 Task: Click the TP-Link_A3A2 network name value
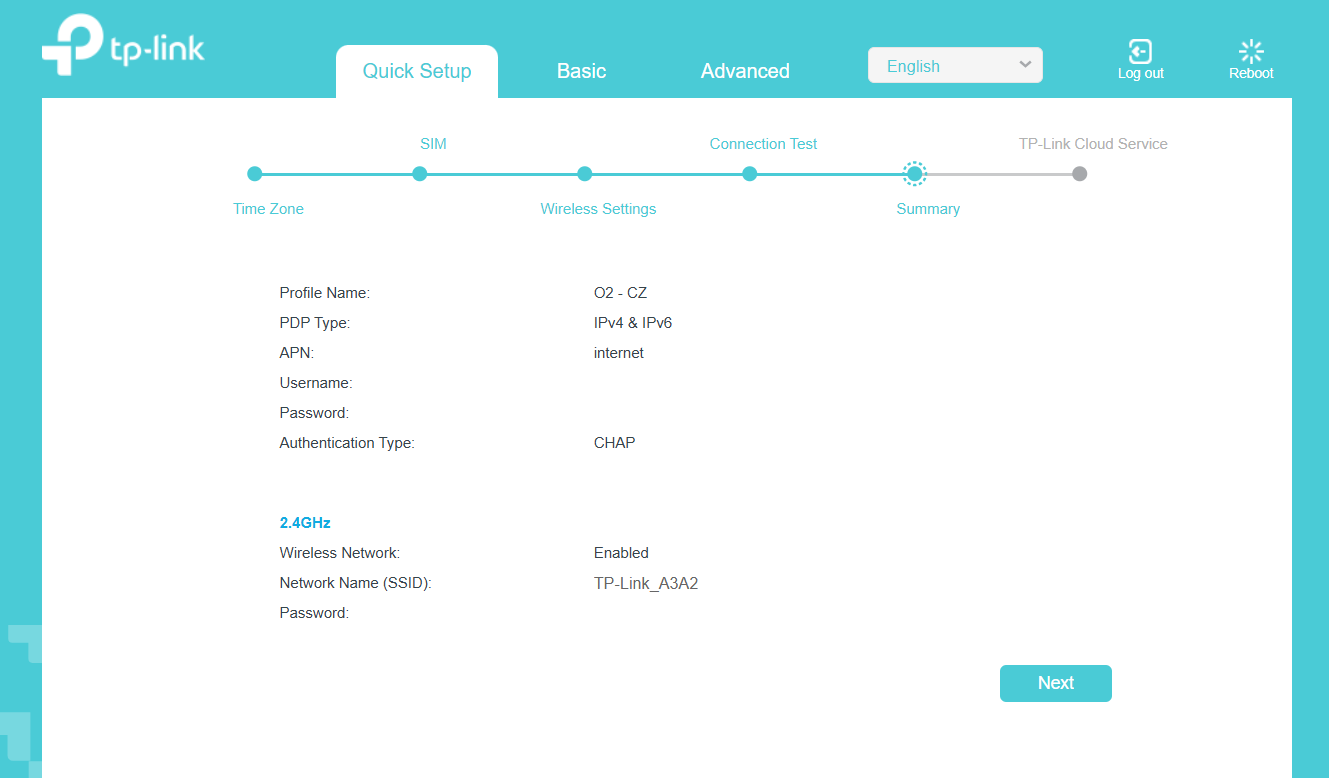tap(645, 583)
